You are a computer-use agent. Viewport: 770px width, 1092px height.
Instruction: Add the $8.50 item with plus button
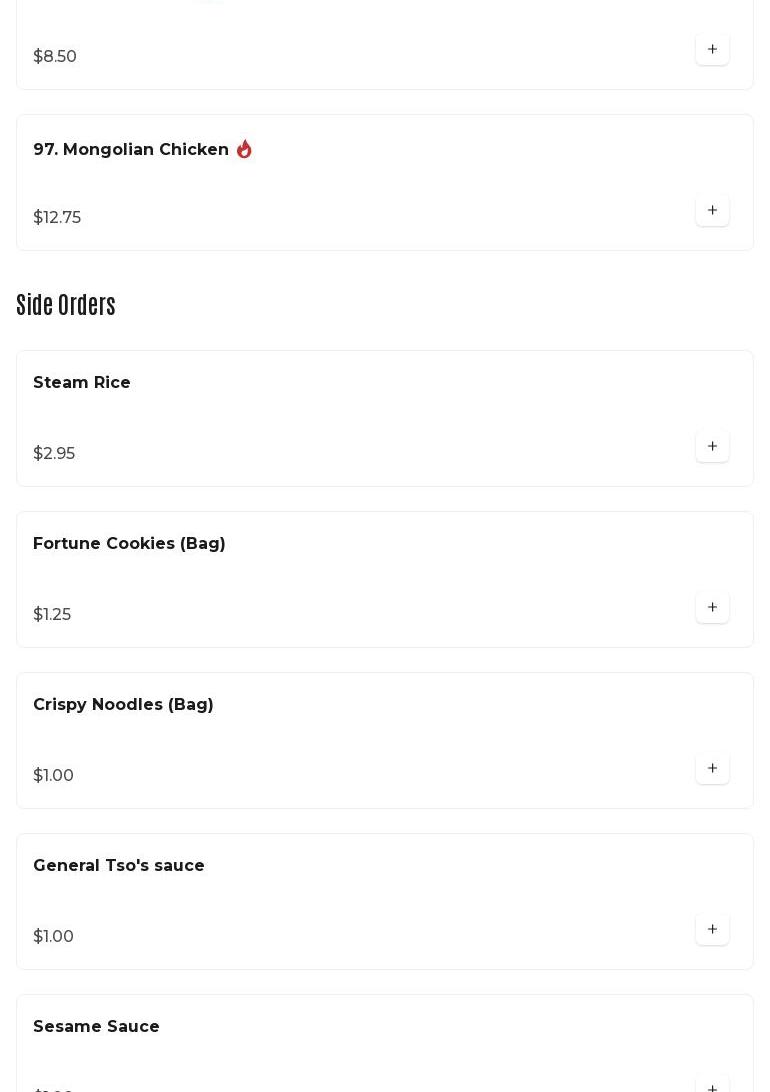point(712,49)
